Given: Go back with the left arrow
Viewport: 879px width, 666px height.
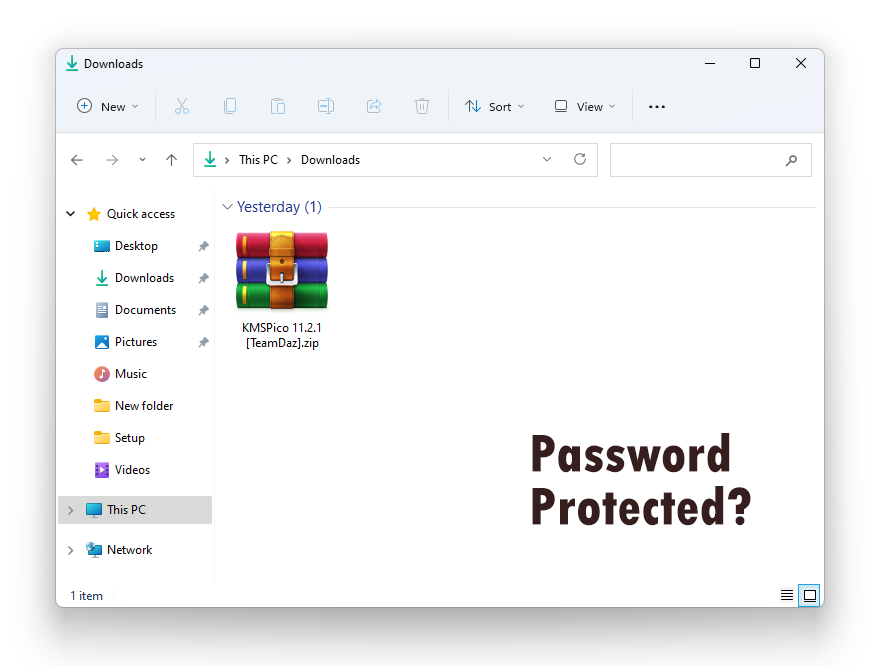Looking at the screenshot, I should pos(77,160).
